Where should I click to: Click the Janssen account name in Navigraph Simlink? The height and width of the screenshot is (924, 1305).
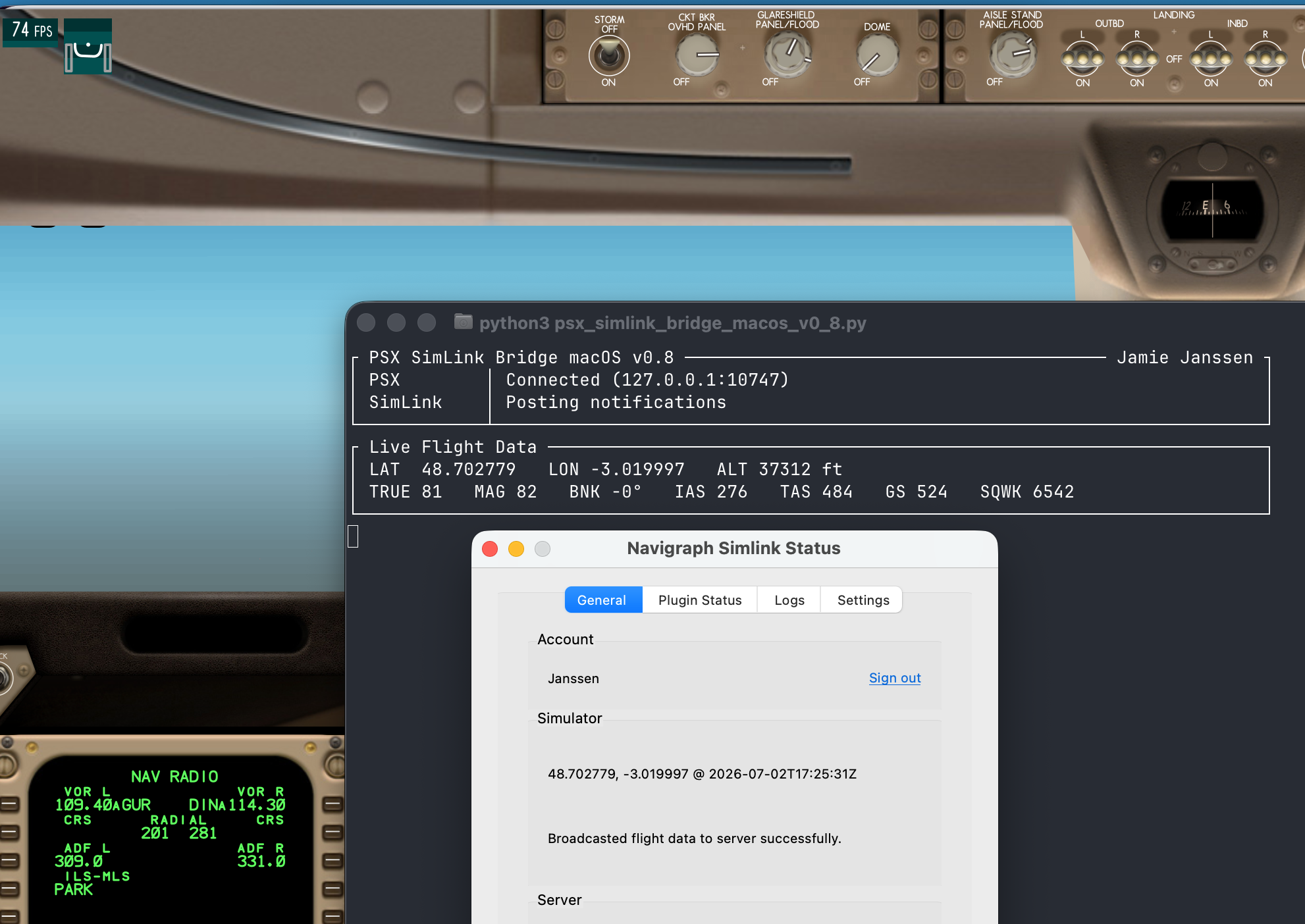[x=573, y=679]
